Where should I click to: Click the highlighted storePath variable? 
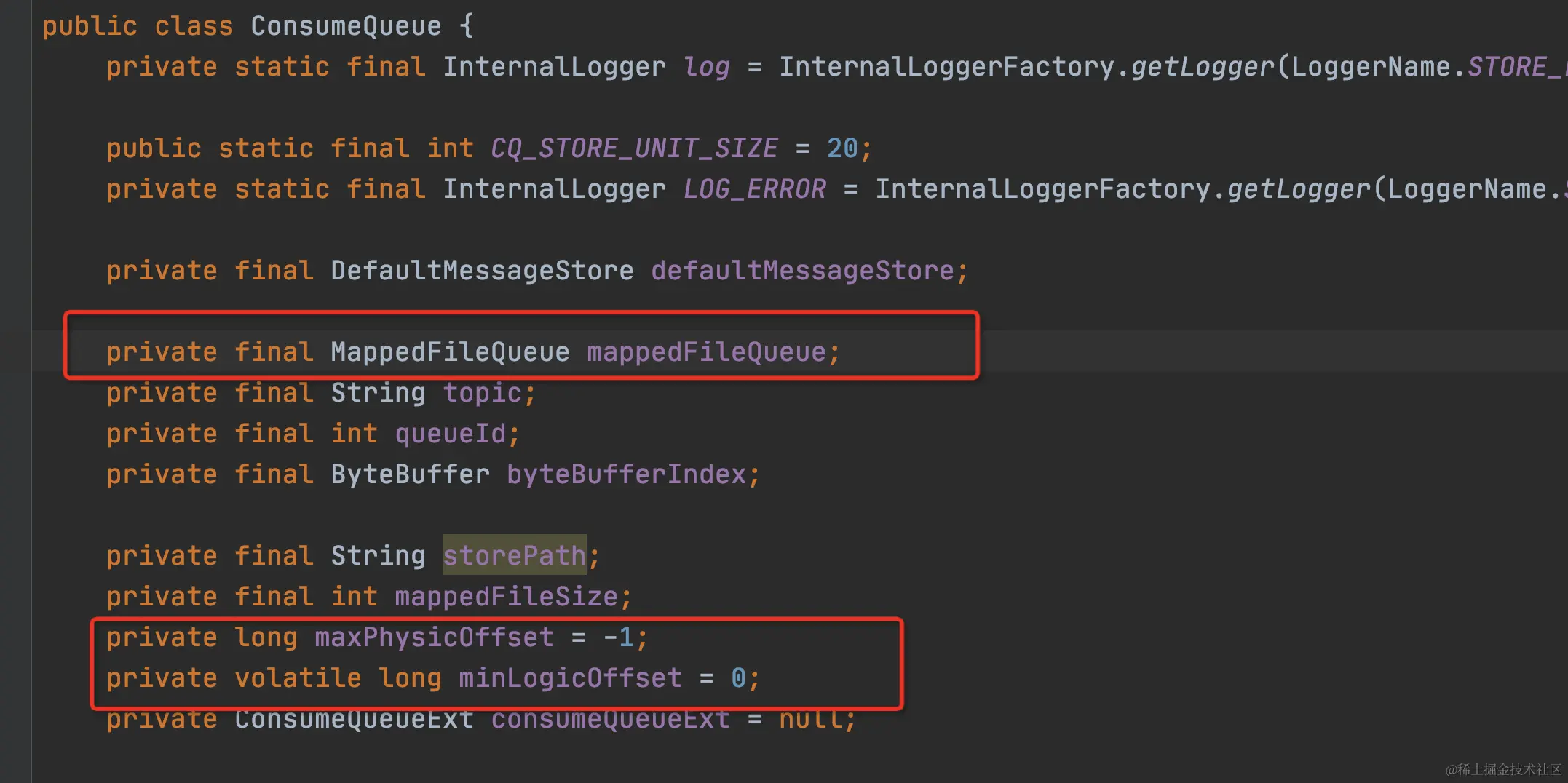click(514, 556)
